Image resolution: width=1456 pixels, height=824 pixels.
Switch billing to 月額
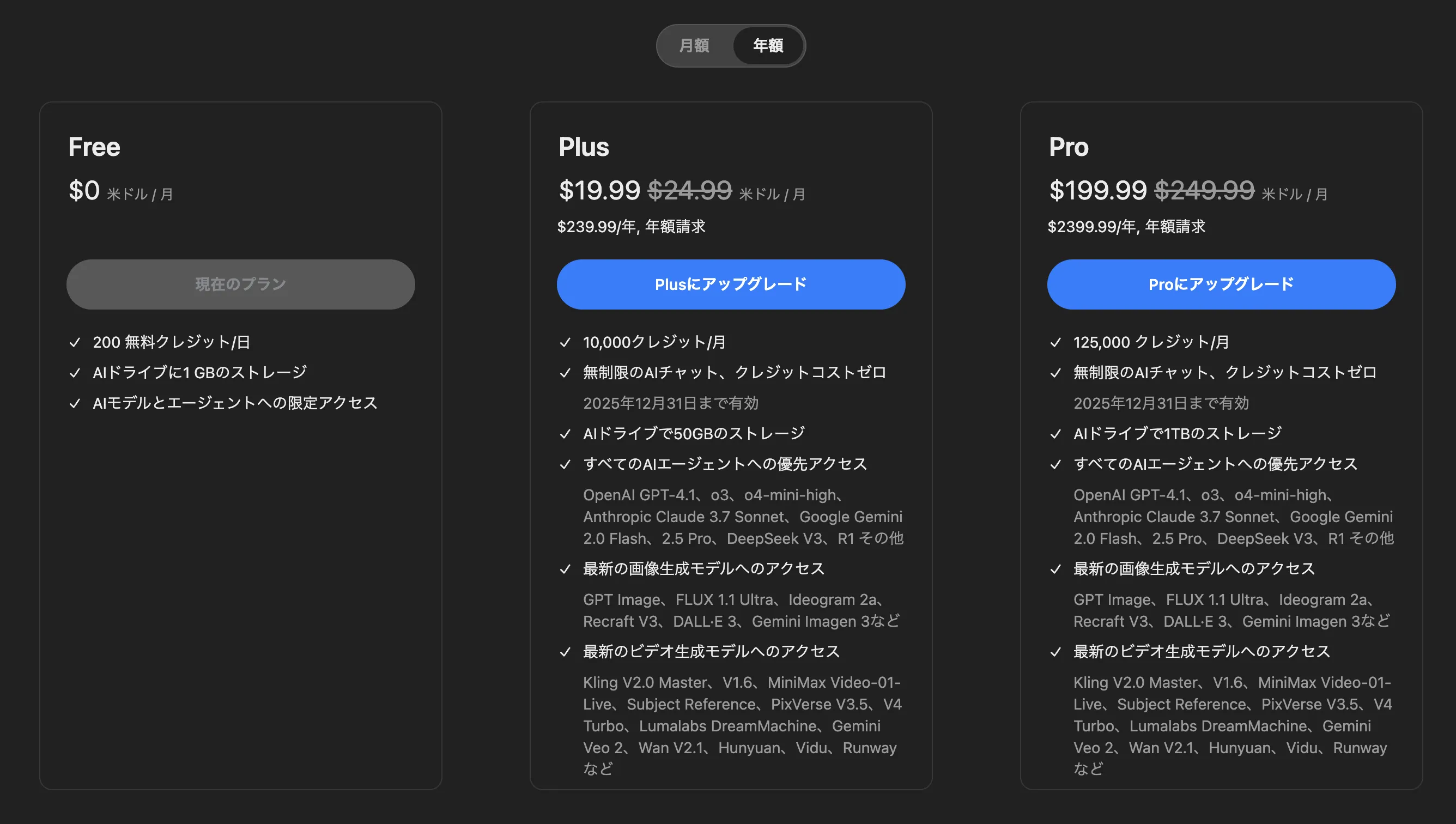point(695,46)
